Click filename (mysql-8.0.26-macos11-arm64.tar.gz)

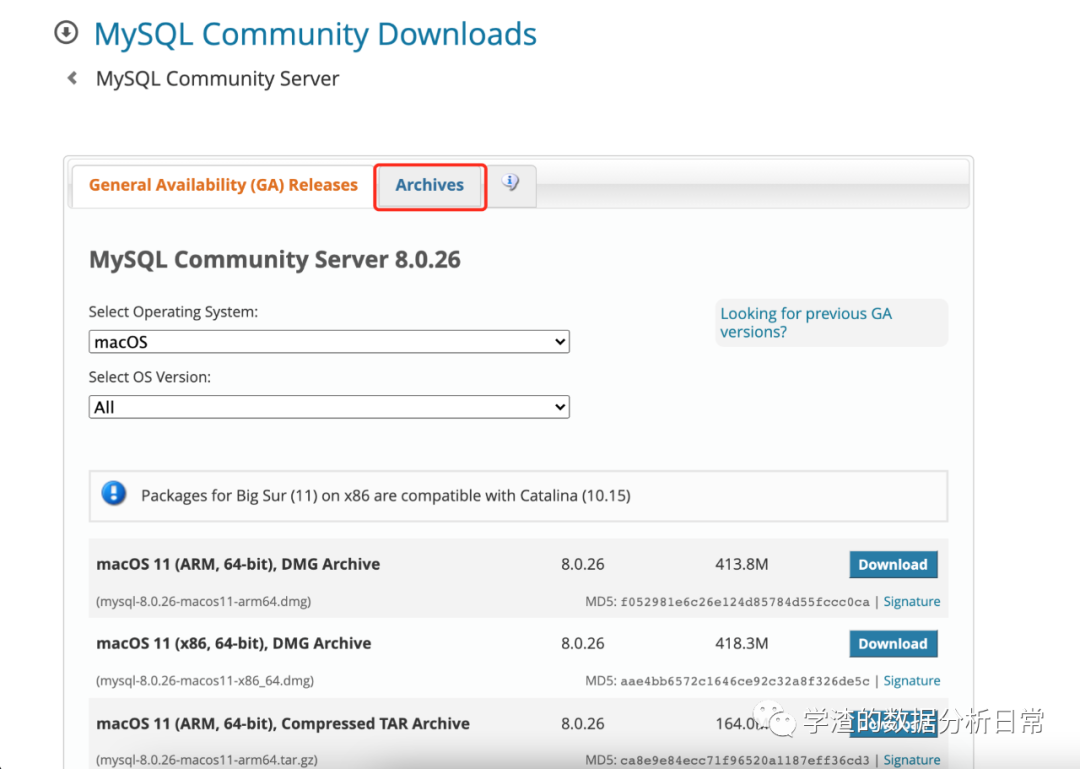(x=207, y=760)
